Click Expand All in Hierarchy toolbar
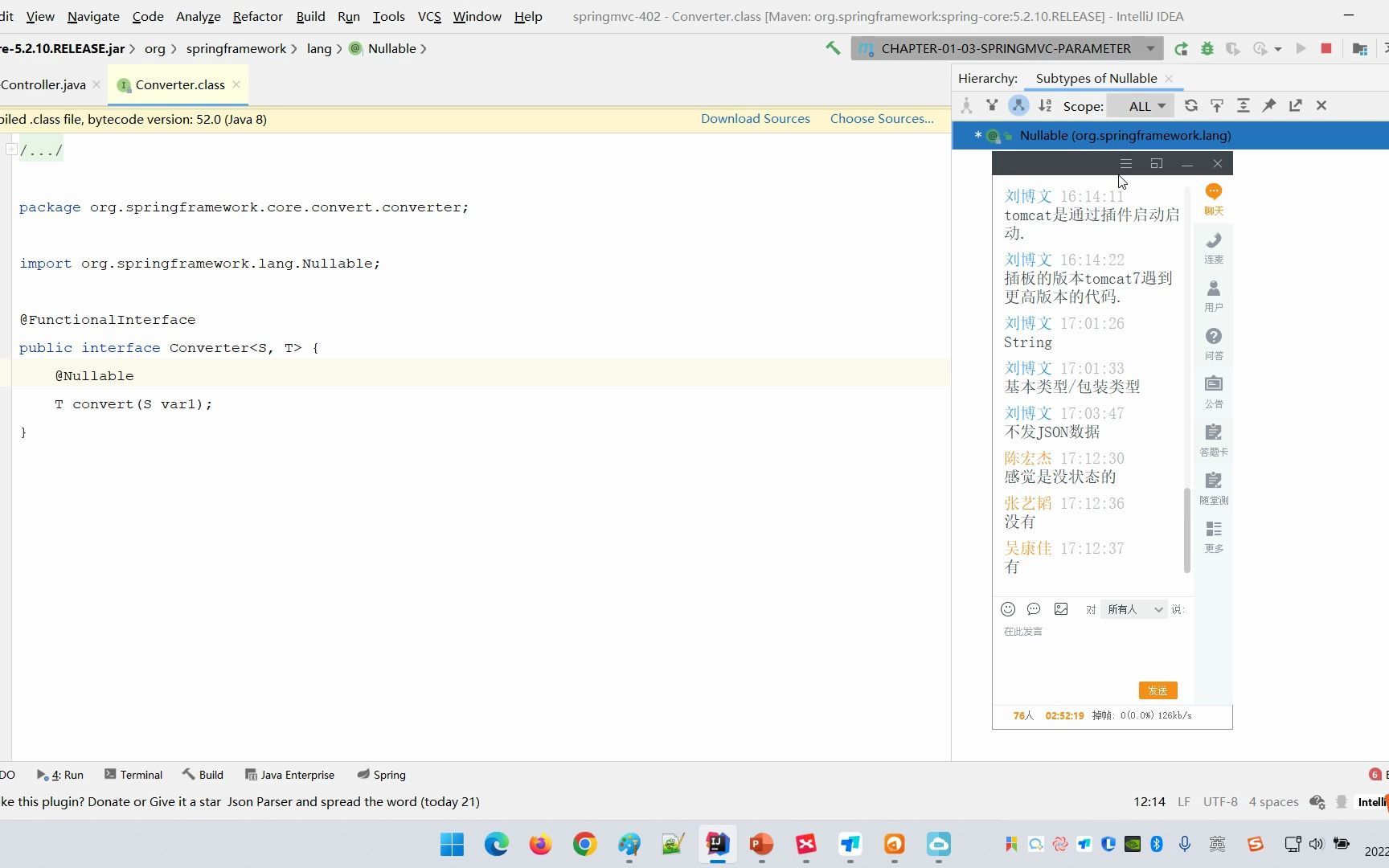 pos(1244,105)
